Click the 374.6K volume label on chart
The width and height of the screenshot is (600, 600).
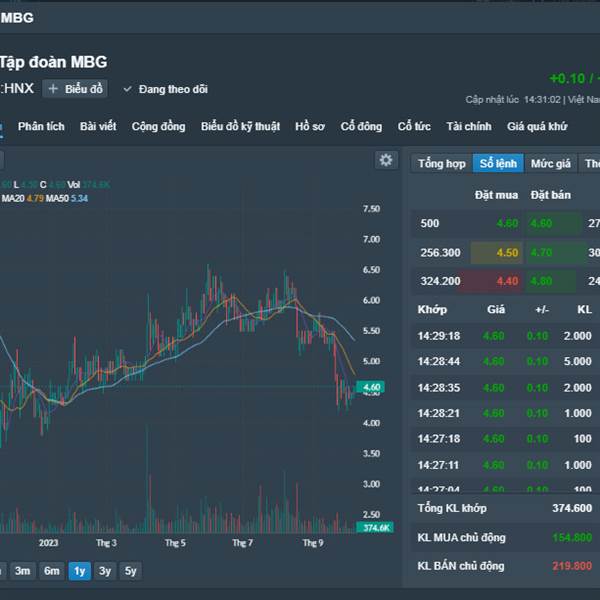pyautogui.click(x=375, y=528)
